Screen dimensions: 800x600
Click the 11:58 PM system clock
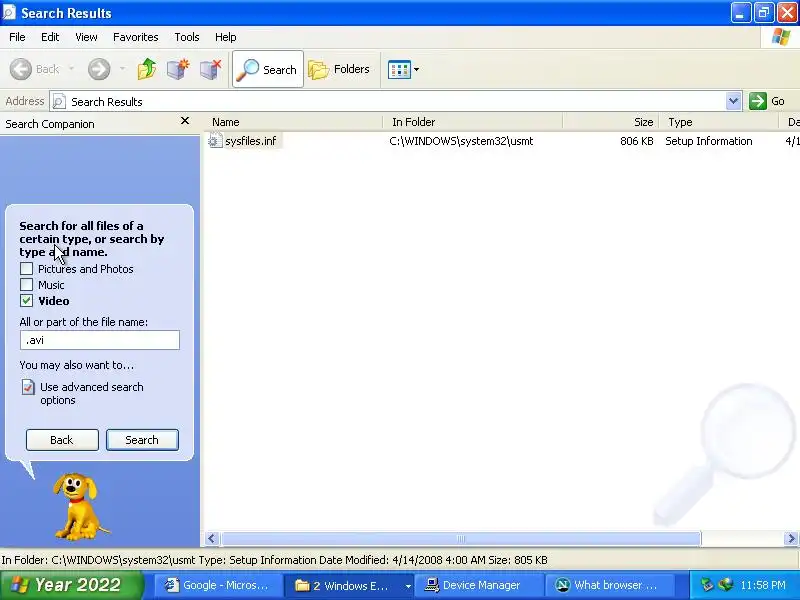click(763, 585)
